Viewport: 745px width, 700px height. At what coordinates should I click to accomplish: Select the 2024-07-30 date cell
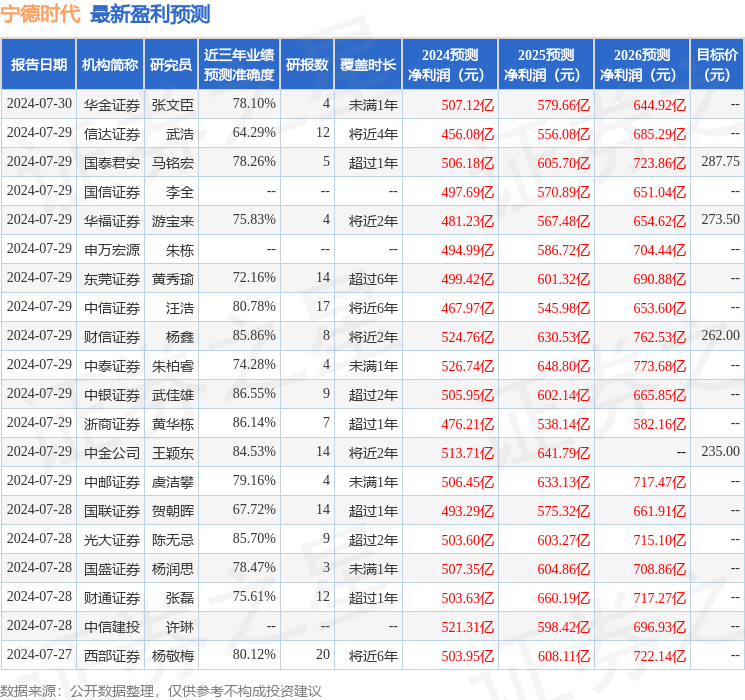pos(39,104)
